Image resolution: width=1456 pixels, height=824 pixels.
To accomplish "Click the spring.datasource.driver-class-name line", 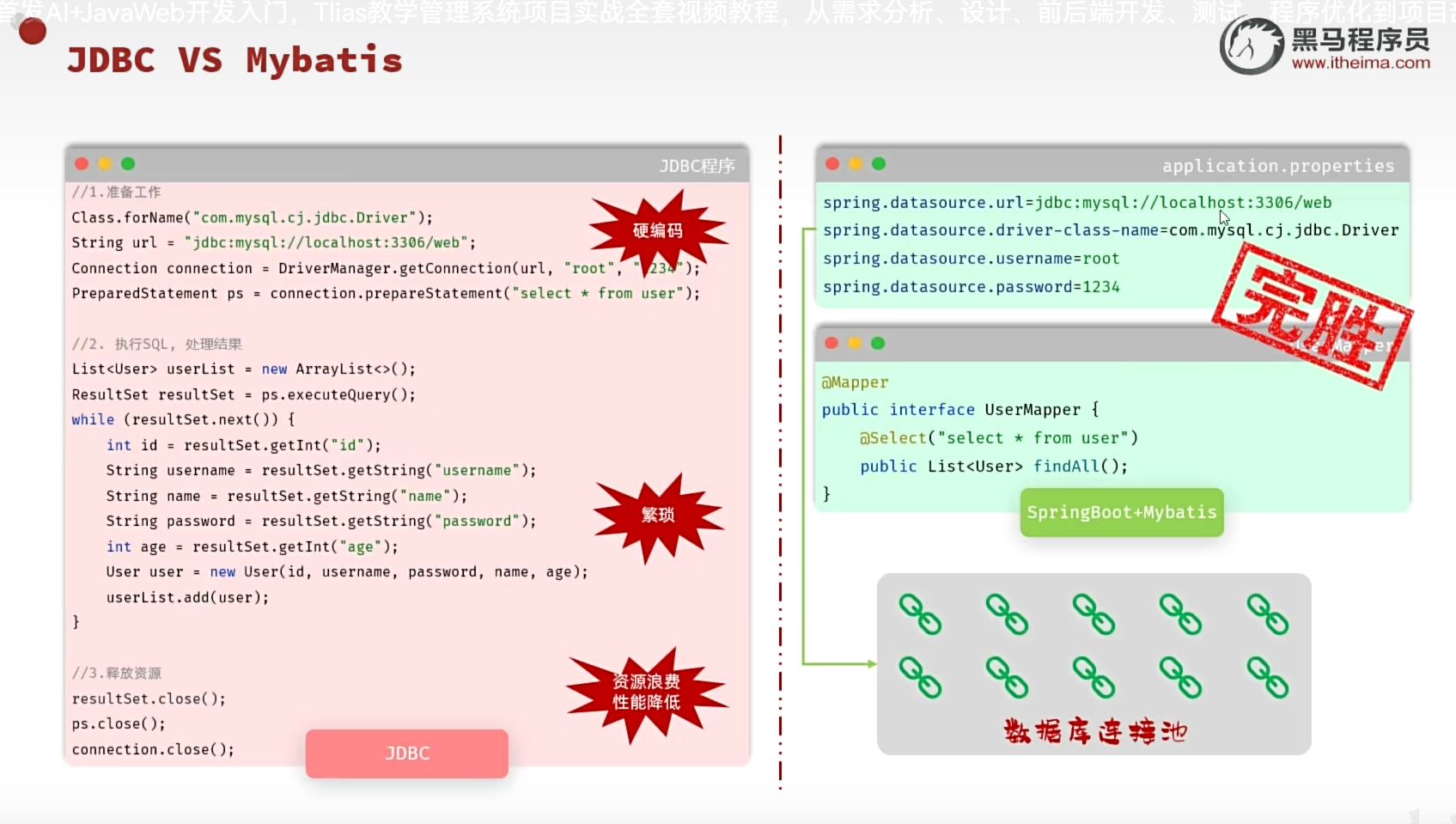I will click(x=1111, y=230).
